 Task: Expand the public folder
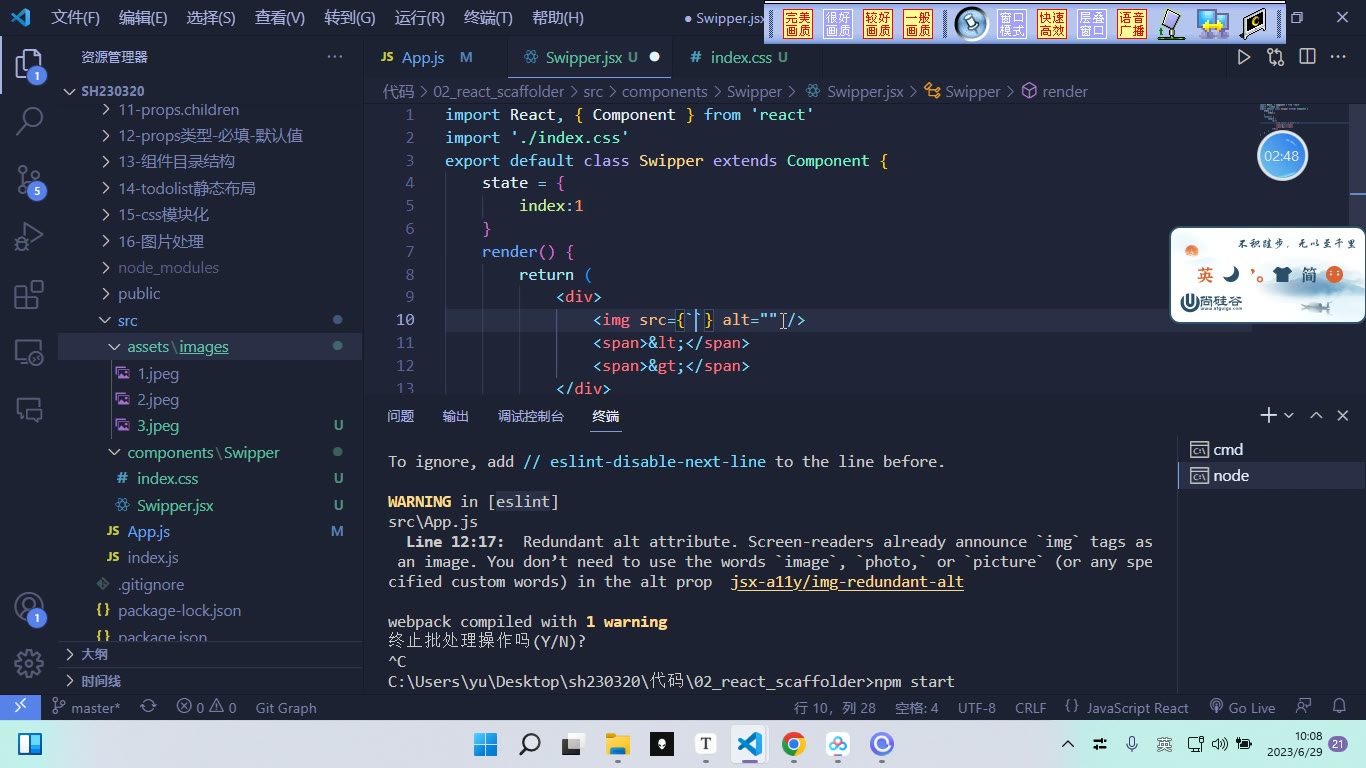coord(210,293)
